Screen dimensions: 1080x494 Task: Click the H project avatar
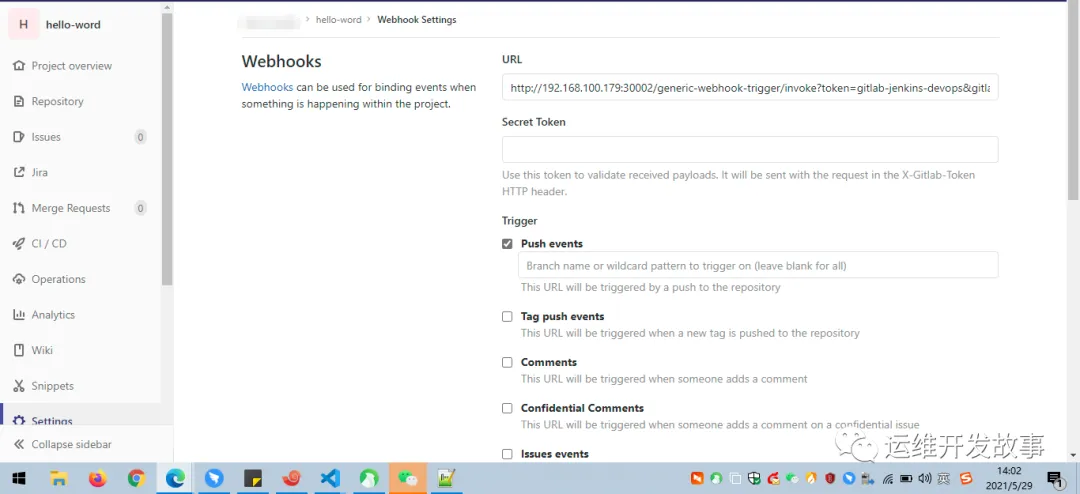click(23, 24)
